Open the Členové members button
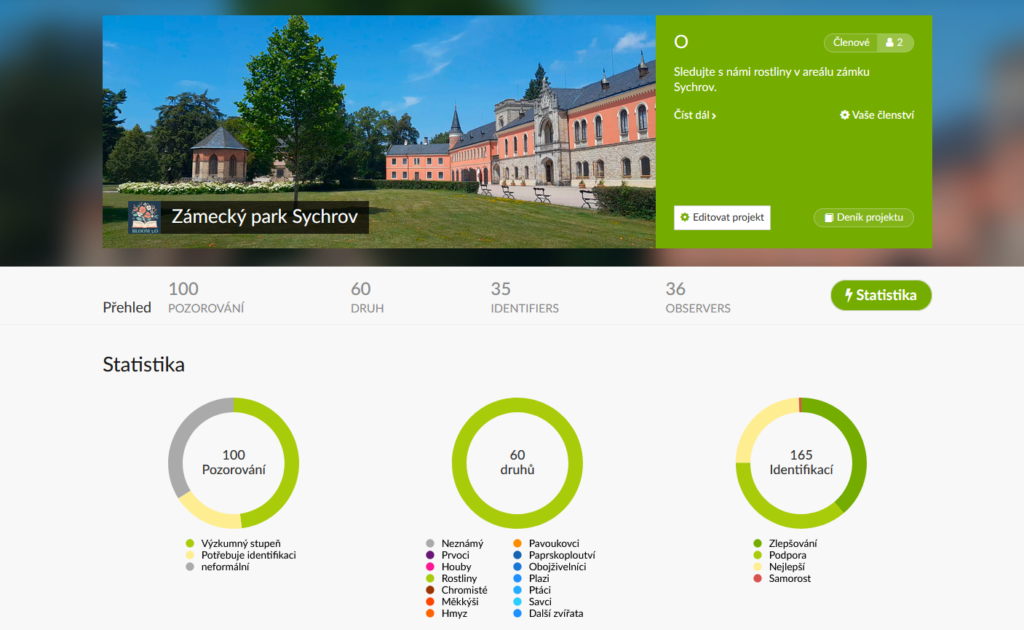The image size is (1024, 630). point(850,43)
